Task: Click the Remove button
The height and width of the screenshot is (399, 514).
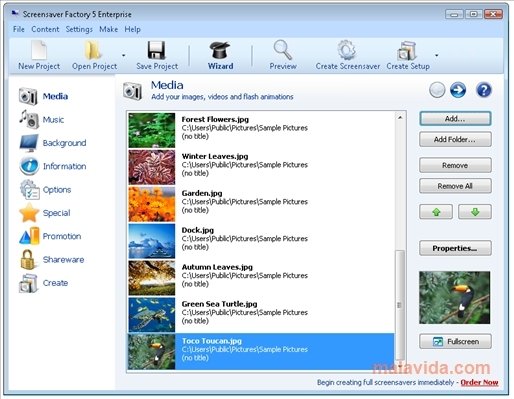Action: (x=455, y=165)
